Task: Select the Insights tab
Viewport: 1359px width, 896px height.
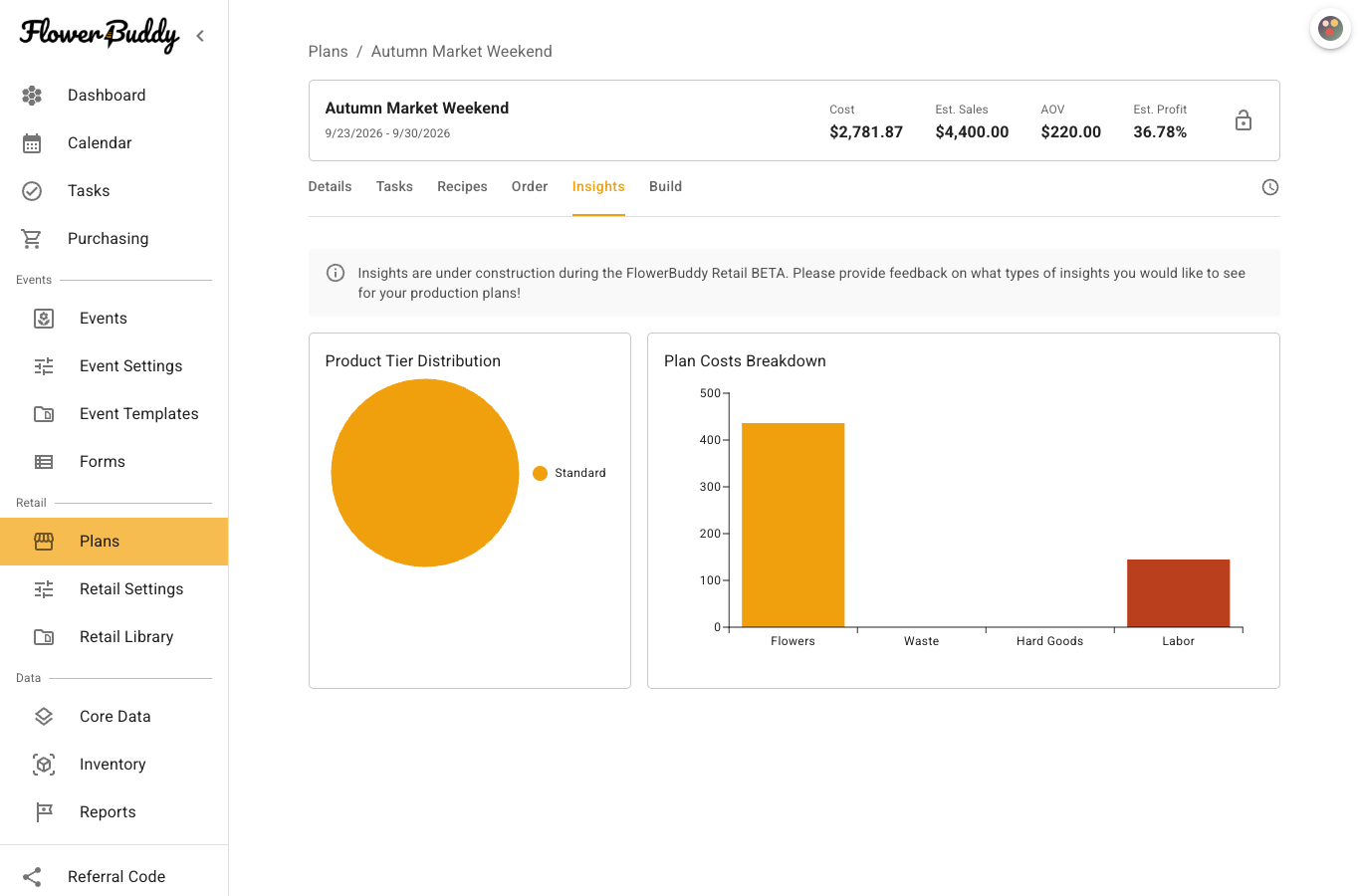Action: pyautogui.click(x=598, y=187)
